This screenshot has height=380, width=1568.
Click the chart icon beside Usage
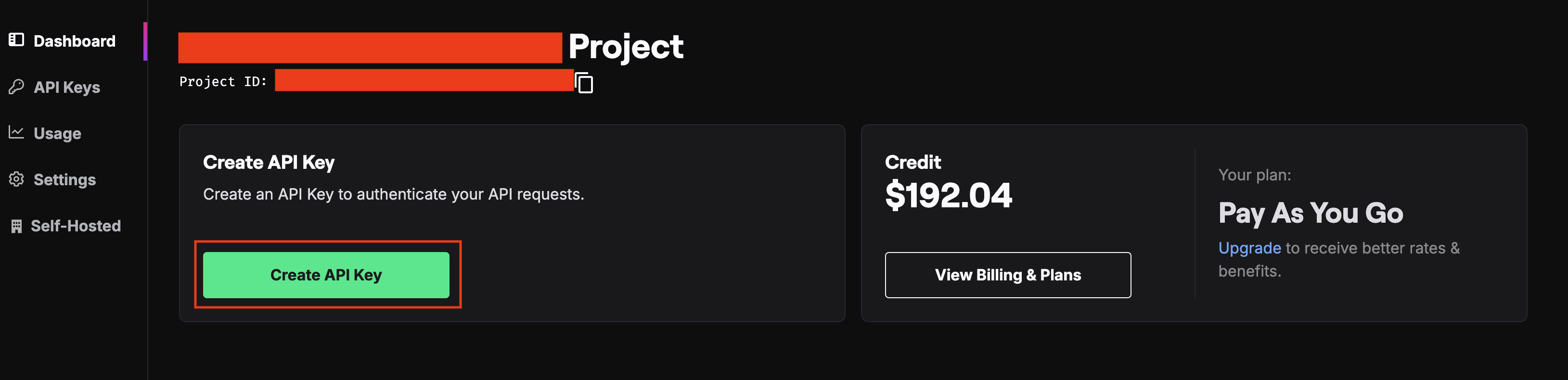pos(16,133)
